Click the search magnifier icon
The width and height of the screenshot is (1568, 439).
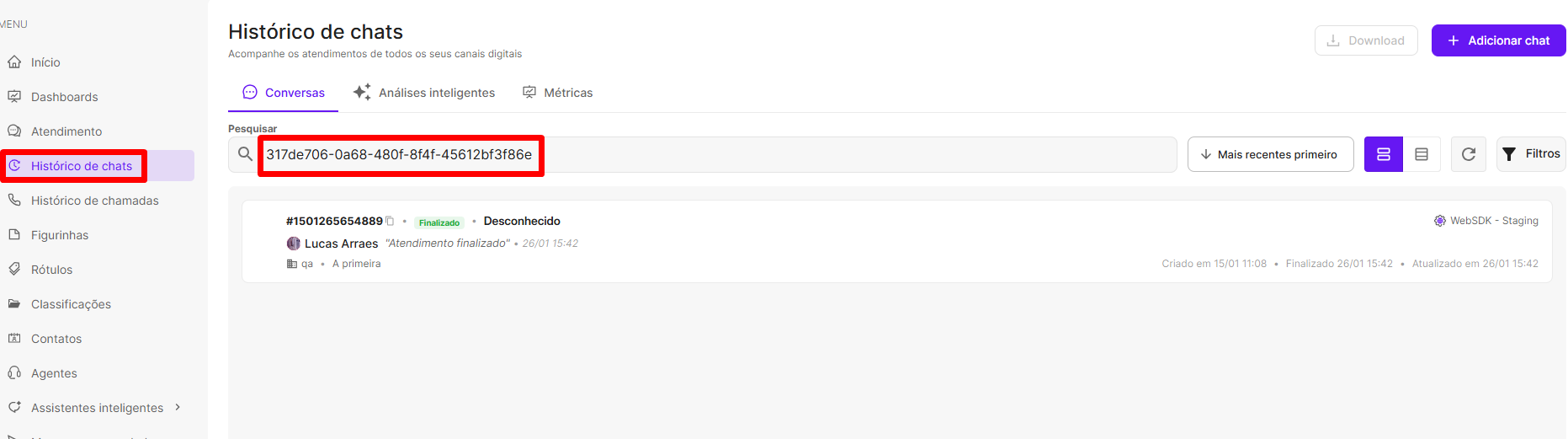point(245,154)
